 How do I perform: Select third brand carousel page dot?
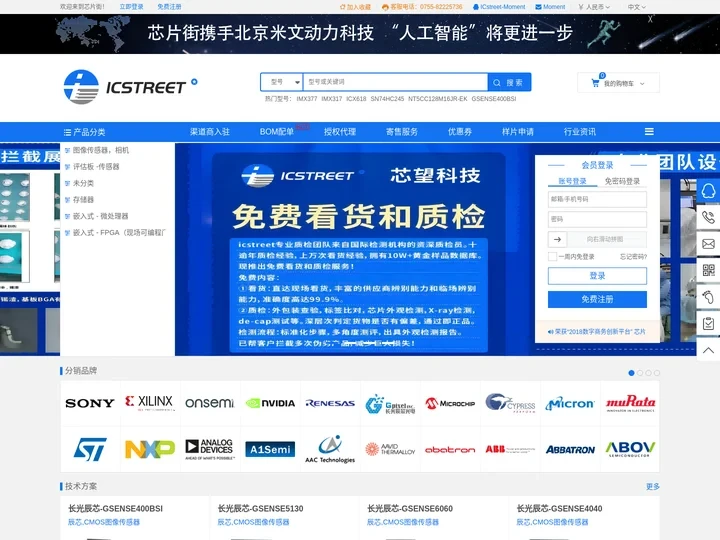point(648,373)
